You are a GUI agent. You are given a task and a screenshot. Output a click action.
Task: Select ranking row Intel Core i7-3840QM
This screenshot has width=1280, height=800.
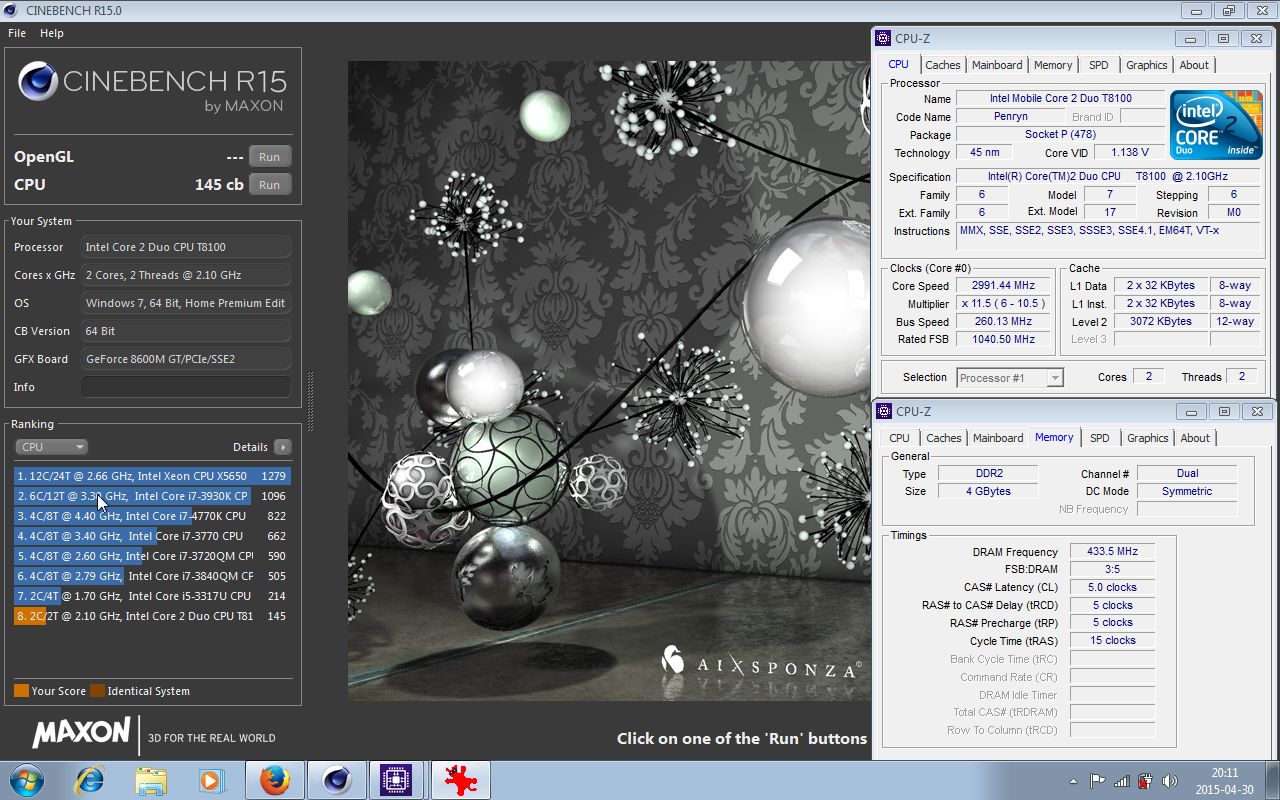point(152,576)
